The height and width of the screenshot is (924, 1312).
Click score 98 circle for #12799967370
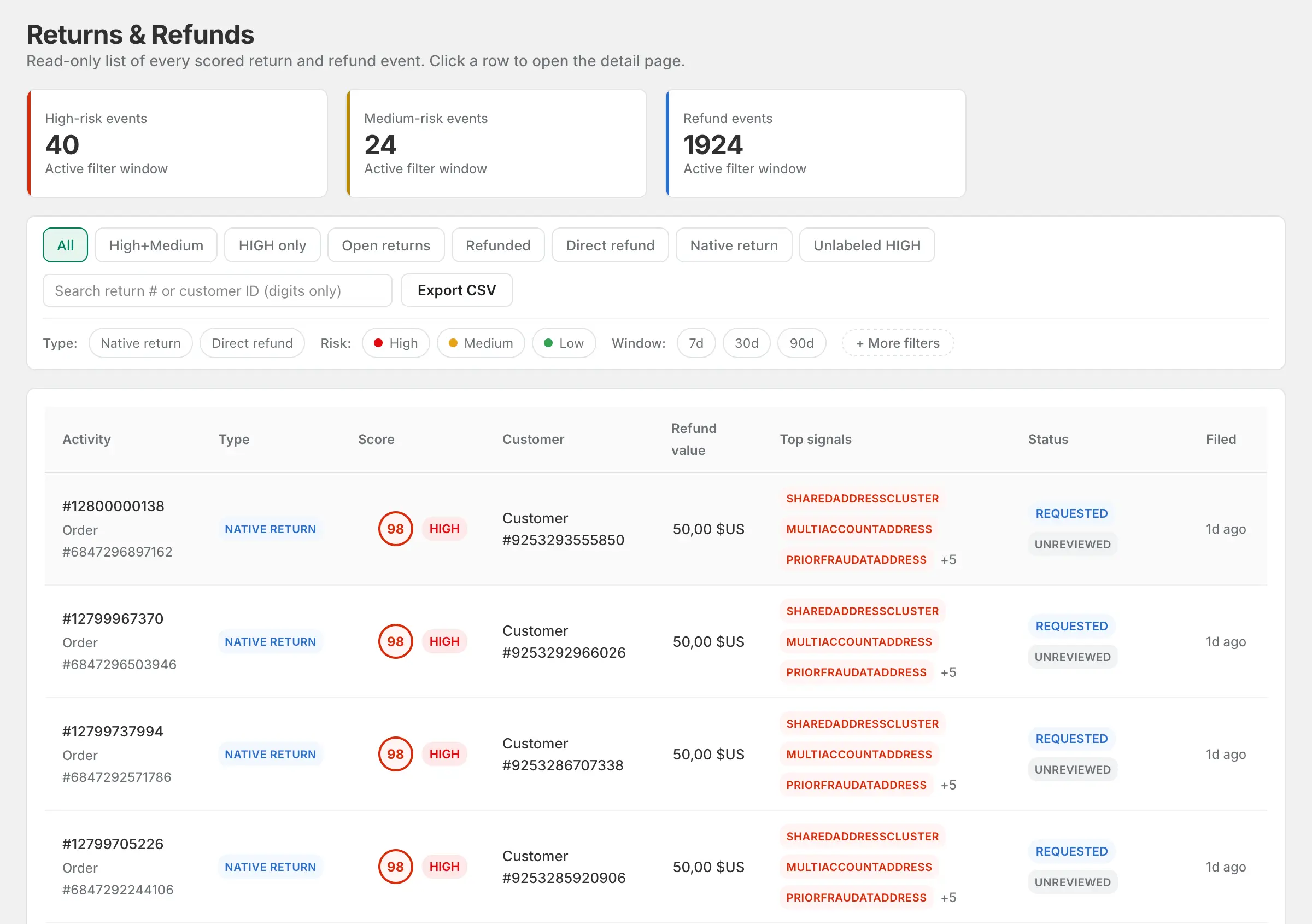(395, 641)
